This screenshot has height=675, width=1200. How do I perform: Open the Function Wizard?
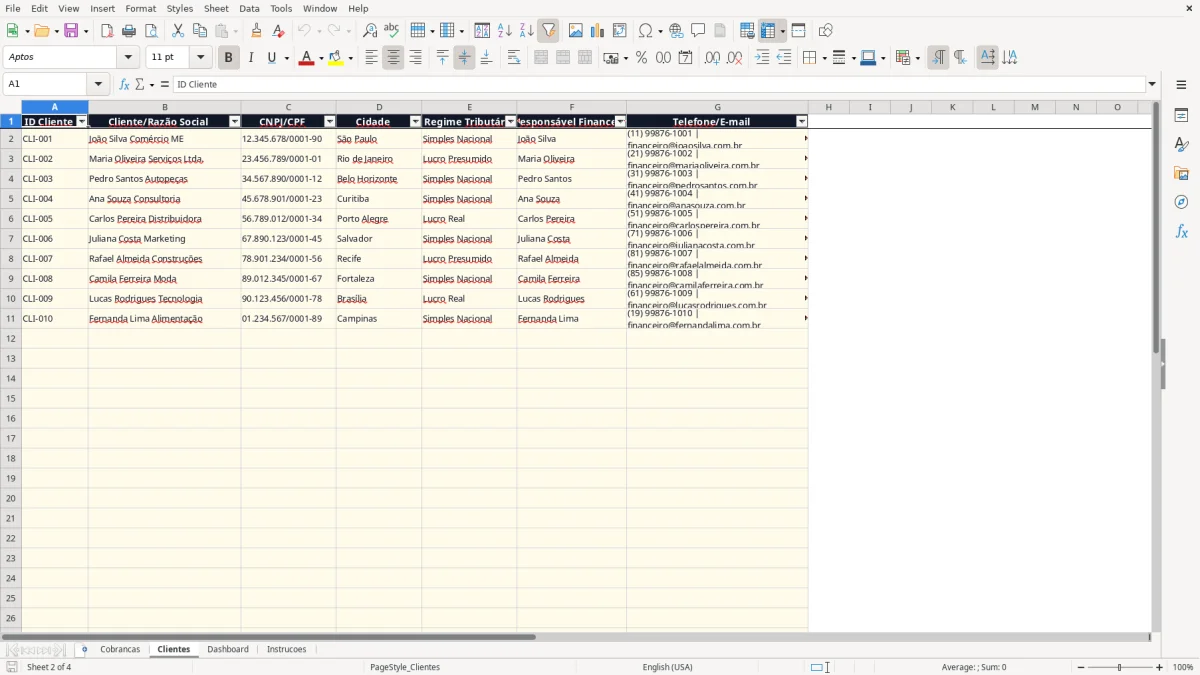124,84
